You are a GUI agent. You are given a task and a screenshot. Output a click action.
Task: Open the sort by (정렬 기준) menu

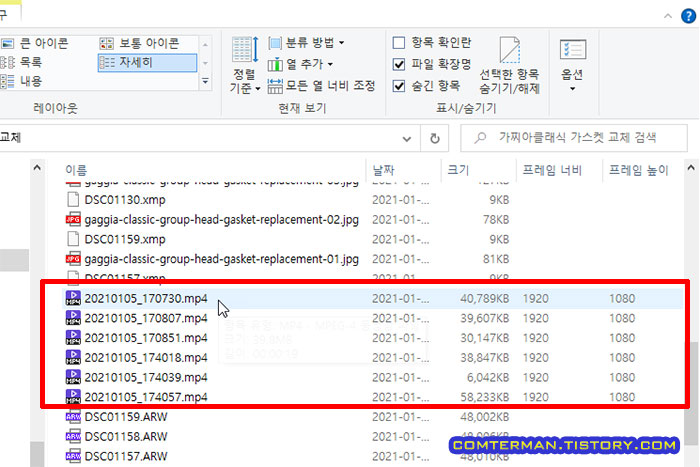245,66
